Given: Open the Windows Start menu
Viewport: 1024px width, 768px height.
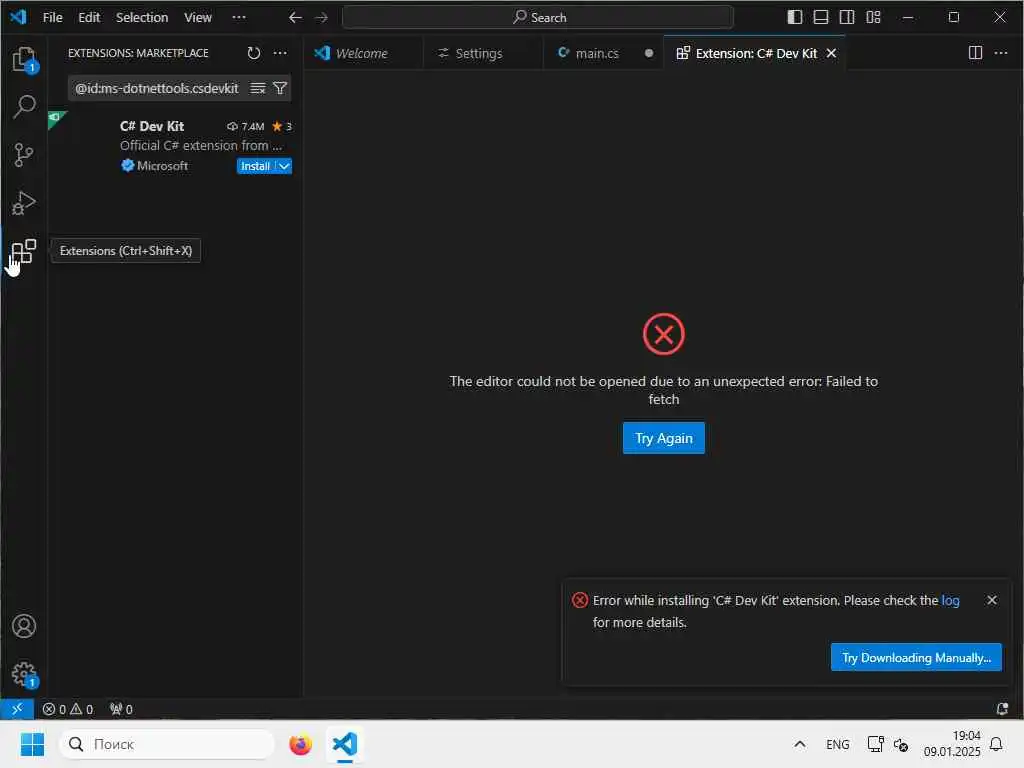Looking at the screenshot, I should click(32, 744).
